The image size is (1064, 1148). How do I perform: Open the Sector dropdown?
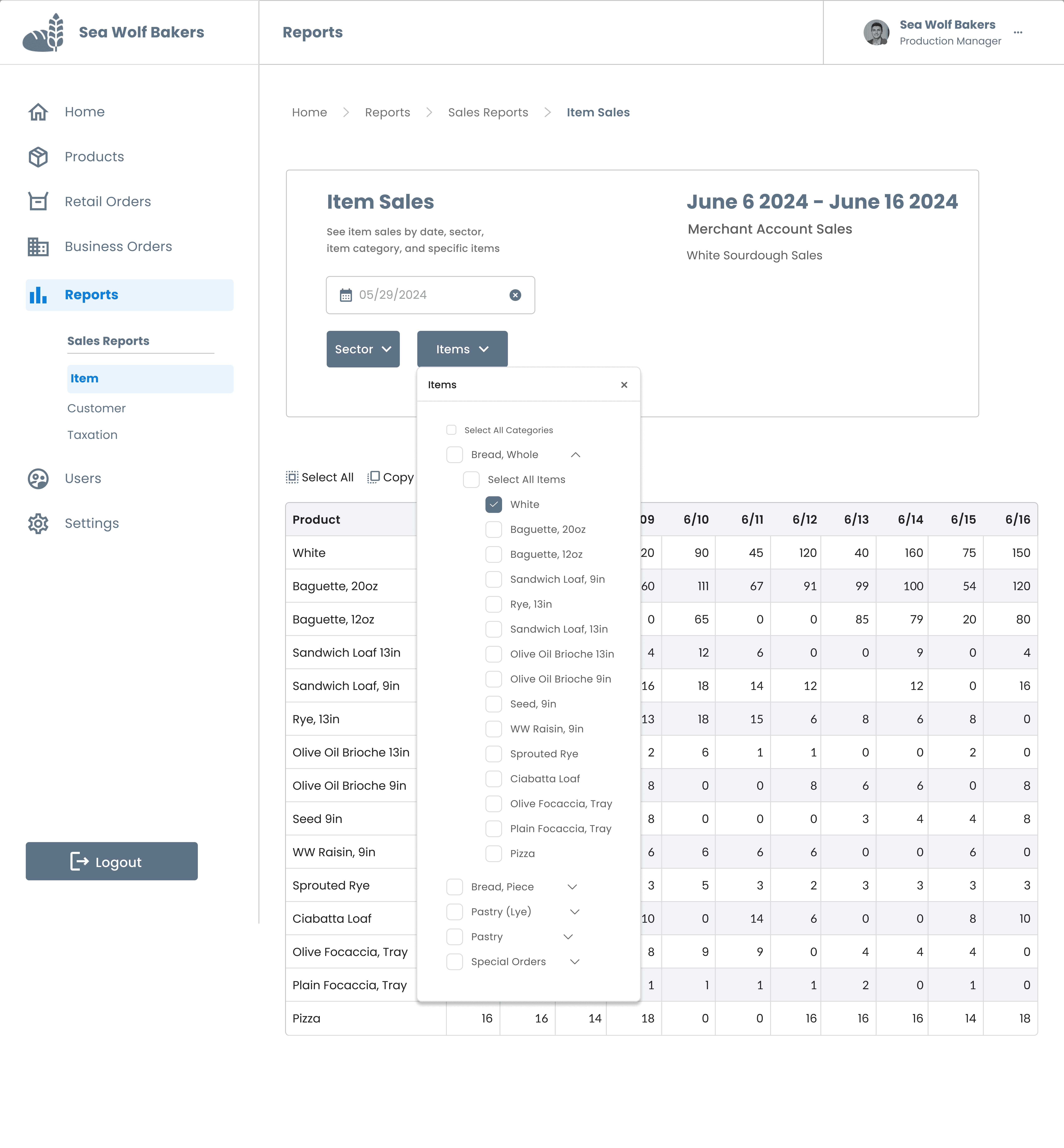(363, 349)
